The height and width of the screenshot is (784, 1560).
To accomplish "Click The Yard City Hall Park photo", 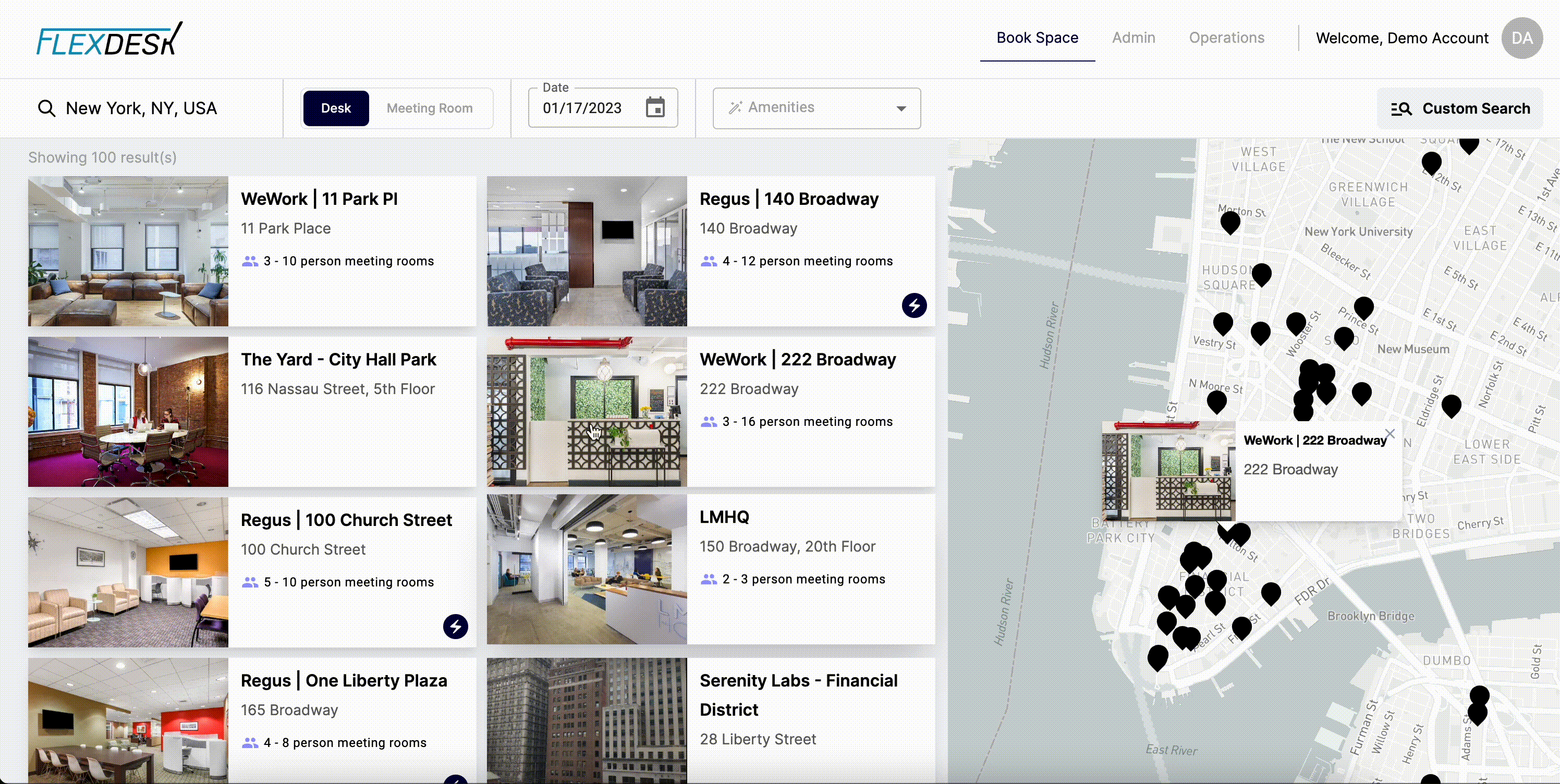I will [x=128, y=412].
